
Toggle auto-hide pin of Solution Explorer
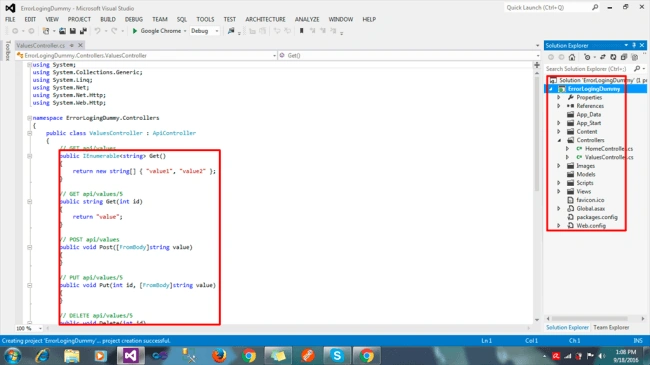click(634, 45)
